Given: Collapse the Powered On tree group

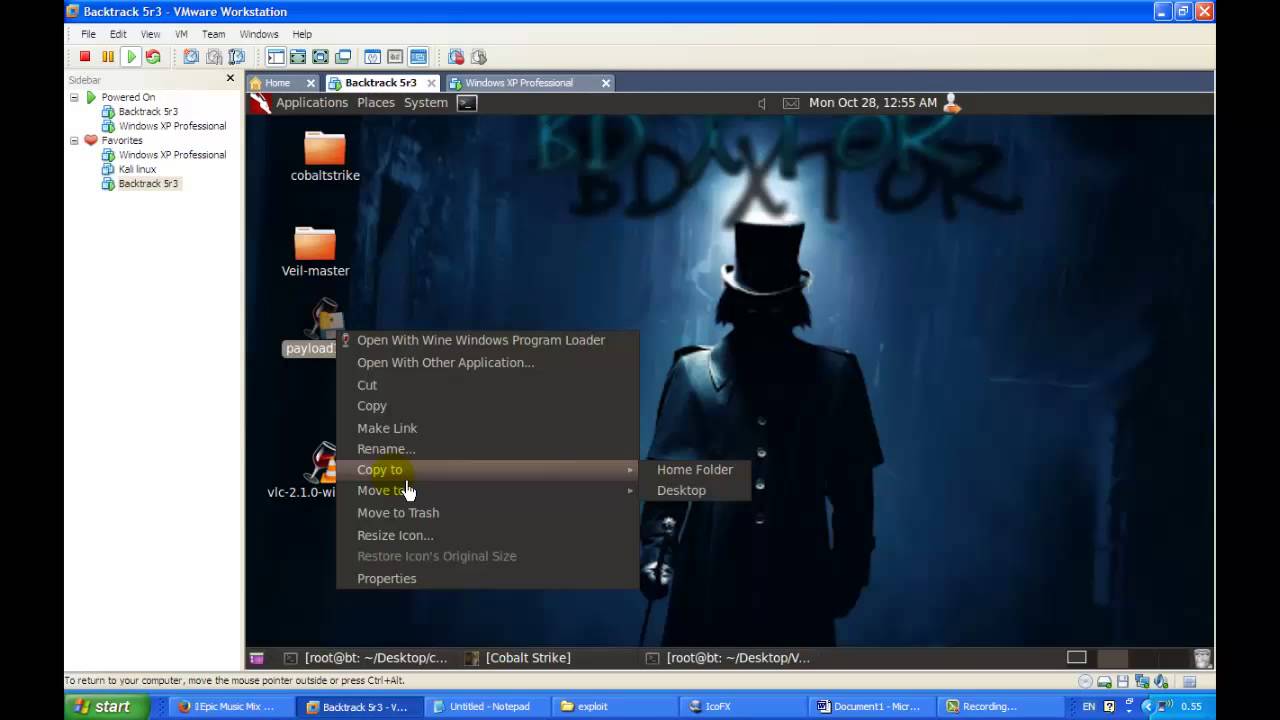Looking at the screenshot, I should click(x=74, y=97).
